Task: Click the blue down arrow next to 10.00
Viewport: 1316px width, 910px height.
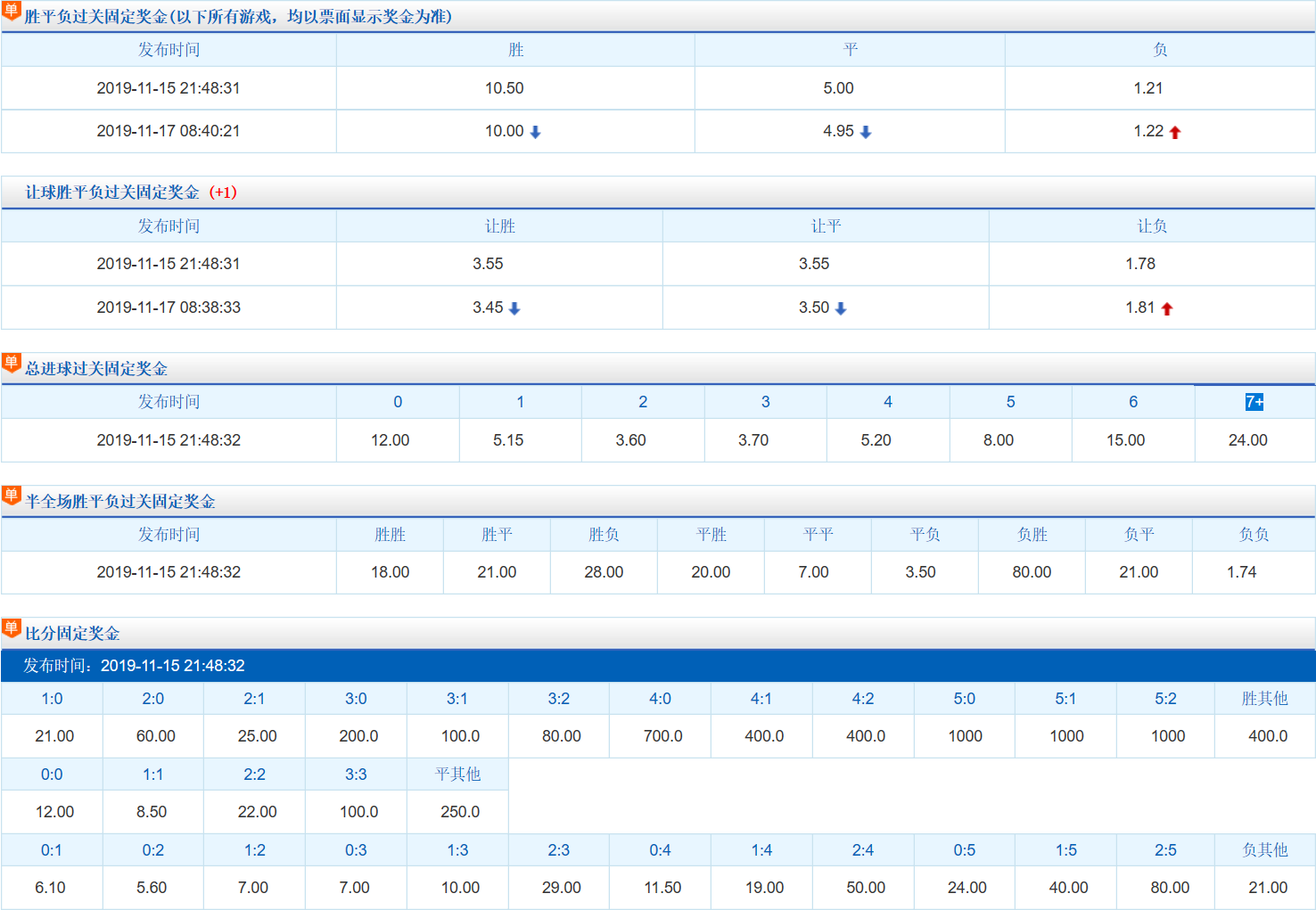Action: click(535, 132)
